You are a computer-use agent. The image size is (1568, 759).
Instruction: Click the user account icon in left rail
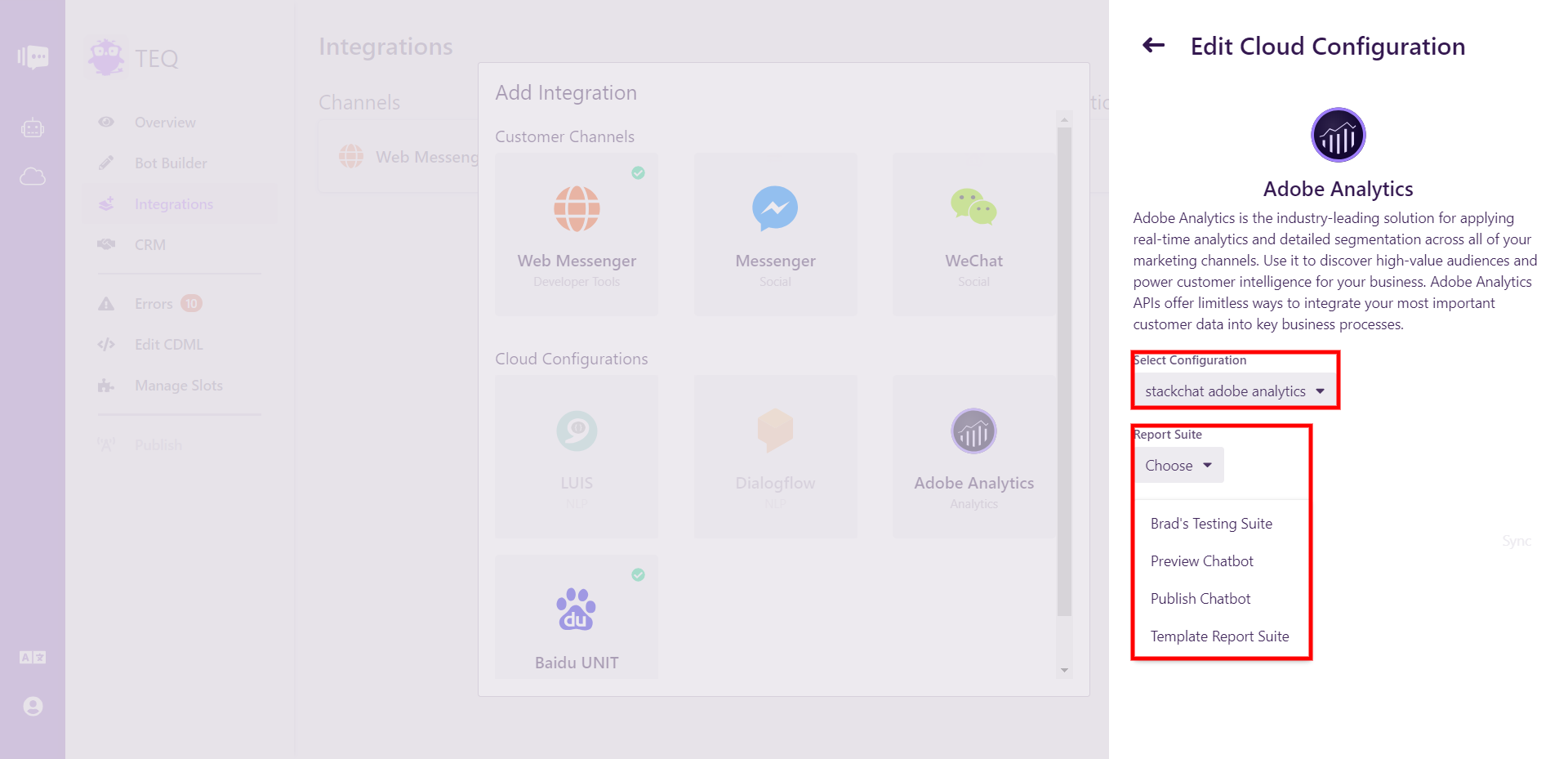[33, 706]
